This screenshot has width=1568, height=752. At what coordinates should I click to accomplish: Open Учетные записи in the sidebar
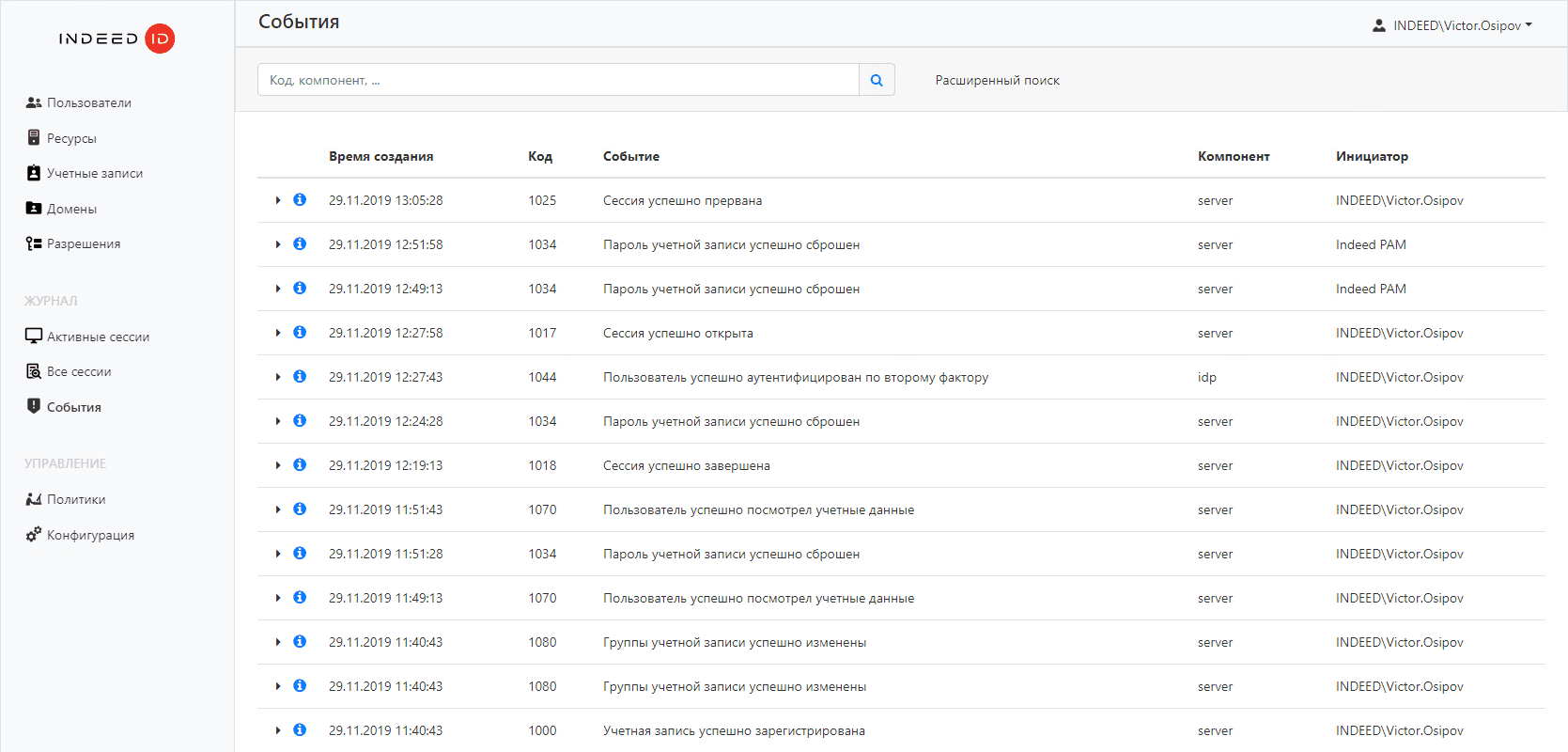[94, 173]
